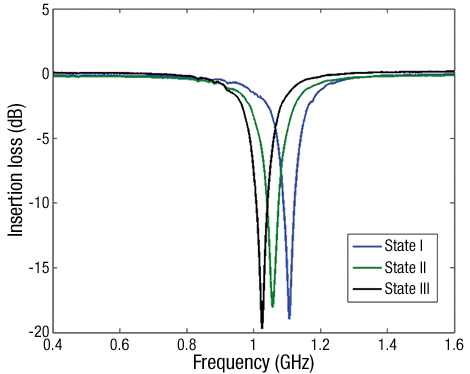
Task: Click the 'State II' legend label
Action: tap(405, 267)
